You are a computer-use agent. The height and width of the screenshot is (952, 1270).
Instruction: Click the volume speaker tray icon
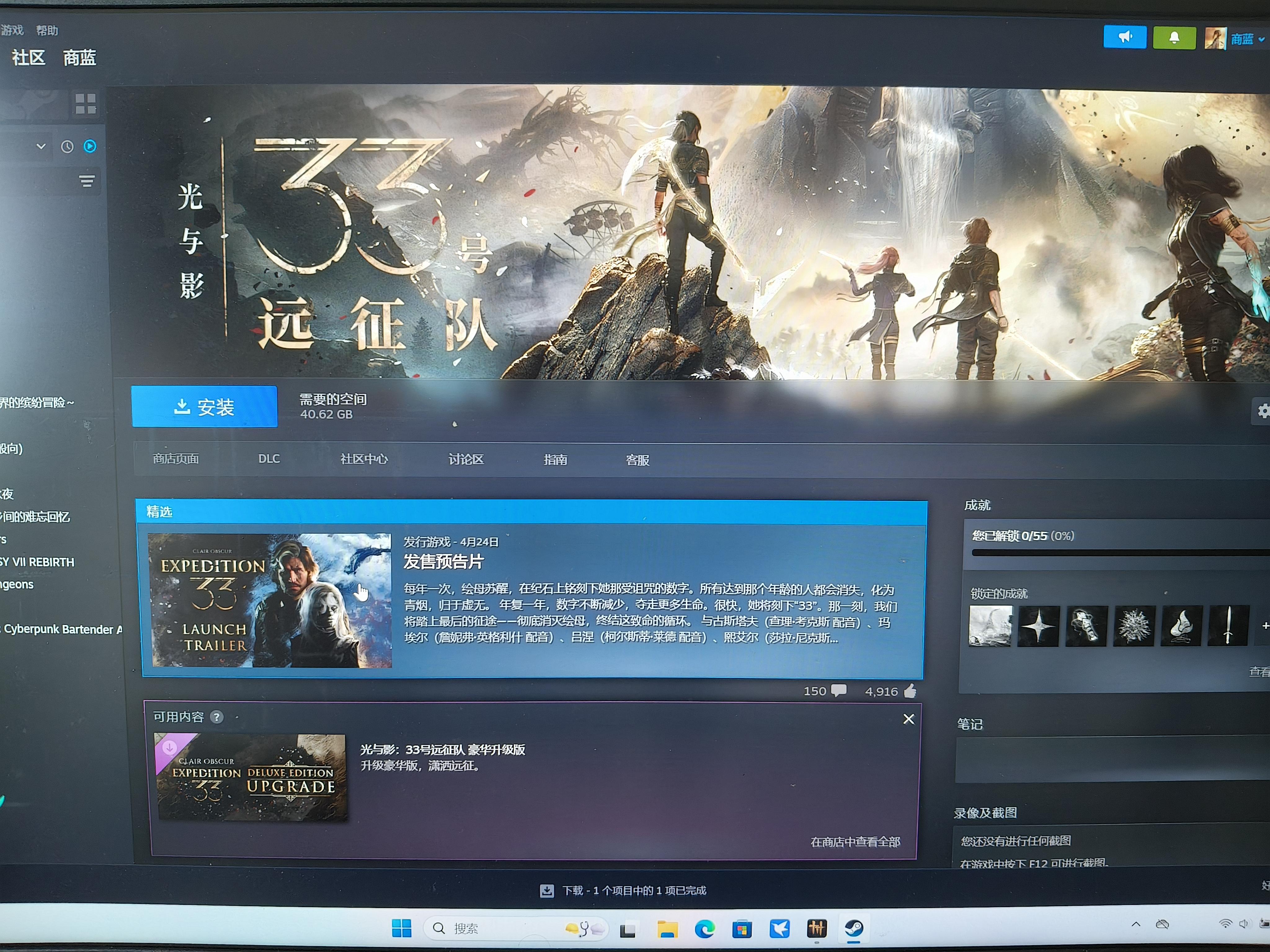[1244, 923]
